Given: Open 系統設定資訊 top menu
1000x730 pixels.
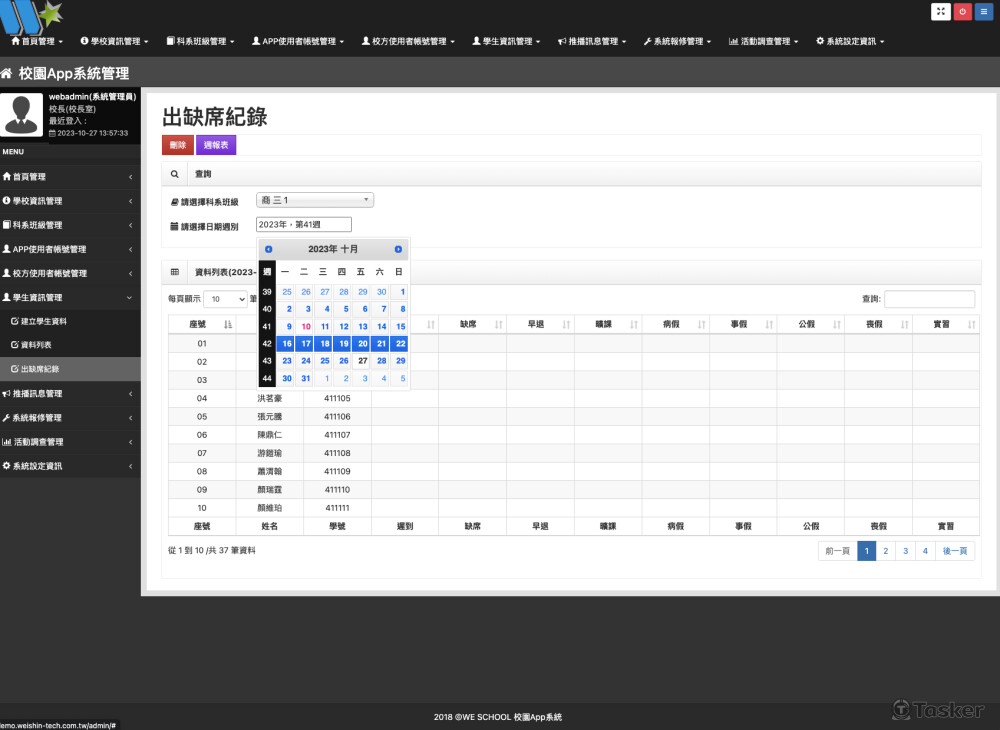Looking at the screenshot, I should click(849, 42).
